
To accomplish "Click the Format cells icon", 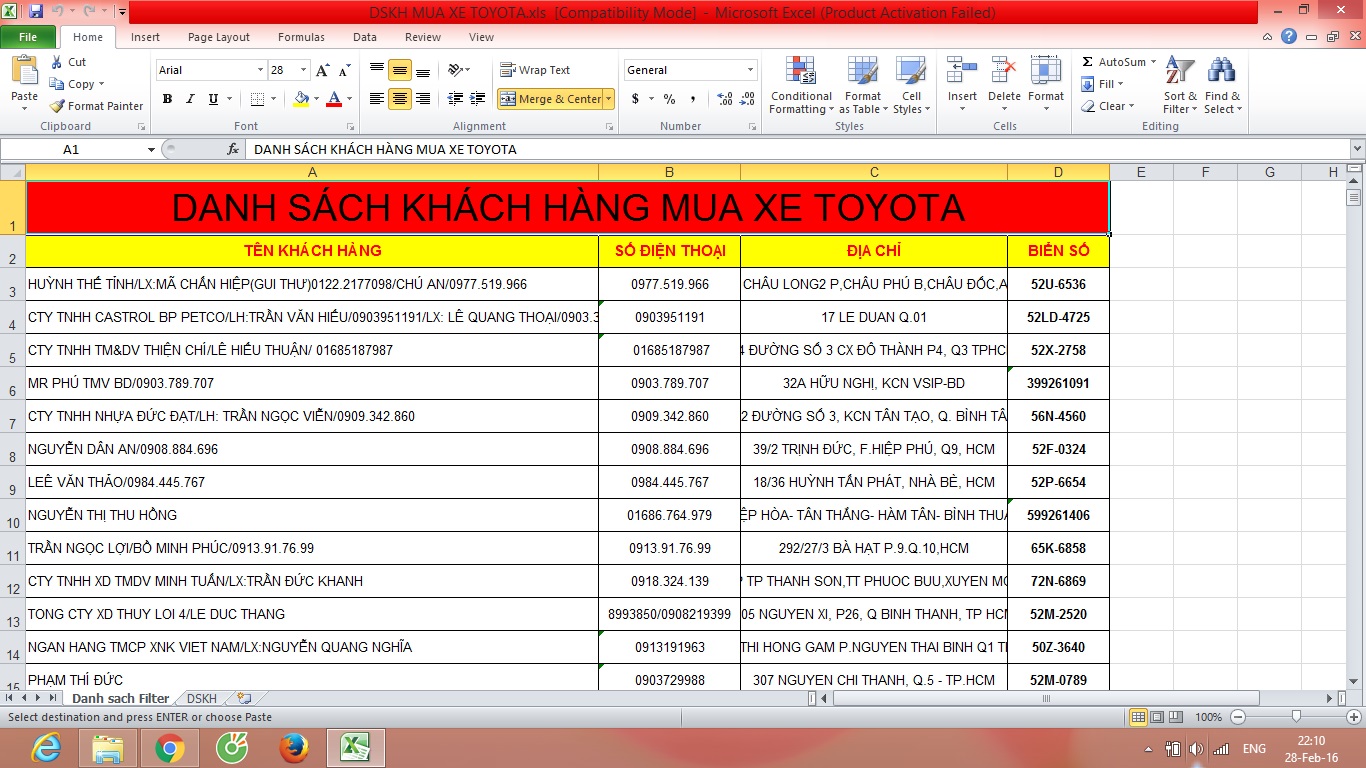I will pos(1046,71).
